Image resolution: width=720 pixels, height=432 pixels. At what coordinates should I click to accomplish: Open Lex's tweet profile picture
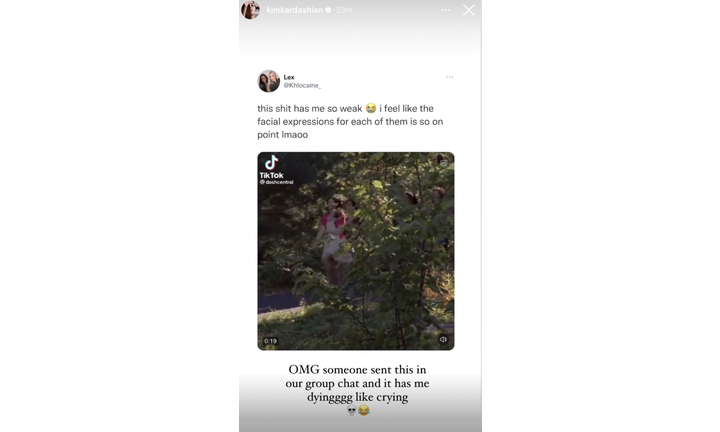click(x=269, y=81)
